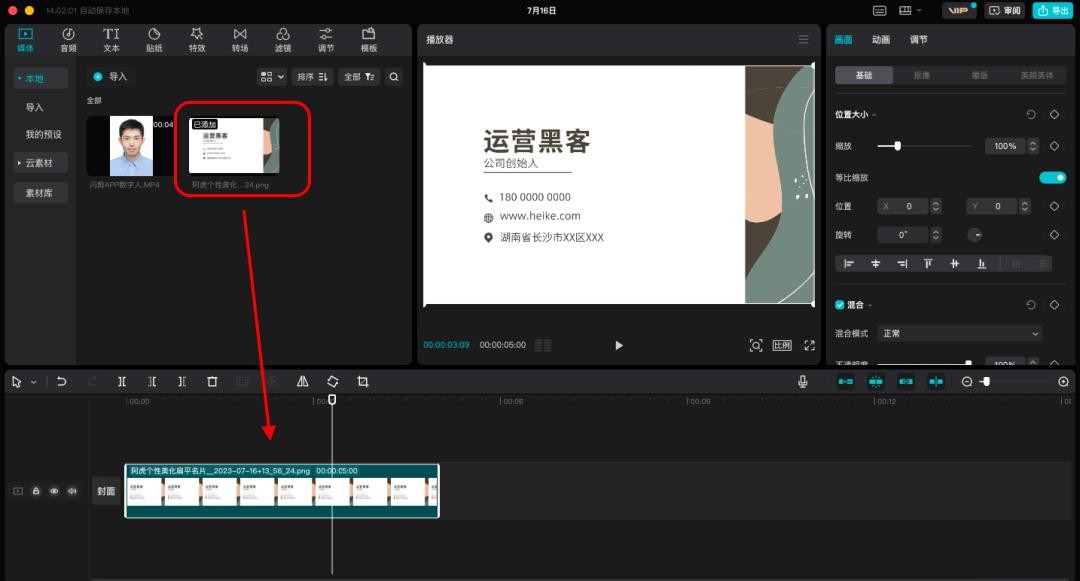Open the 排序 sort dropdown

312,77
